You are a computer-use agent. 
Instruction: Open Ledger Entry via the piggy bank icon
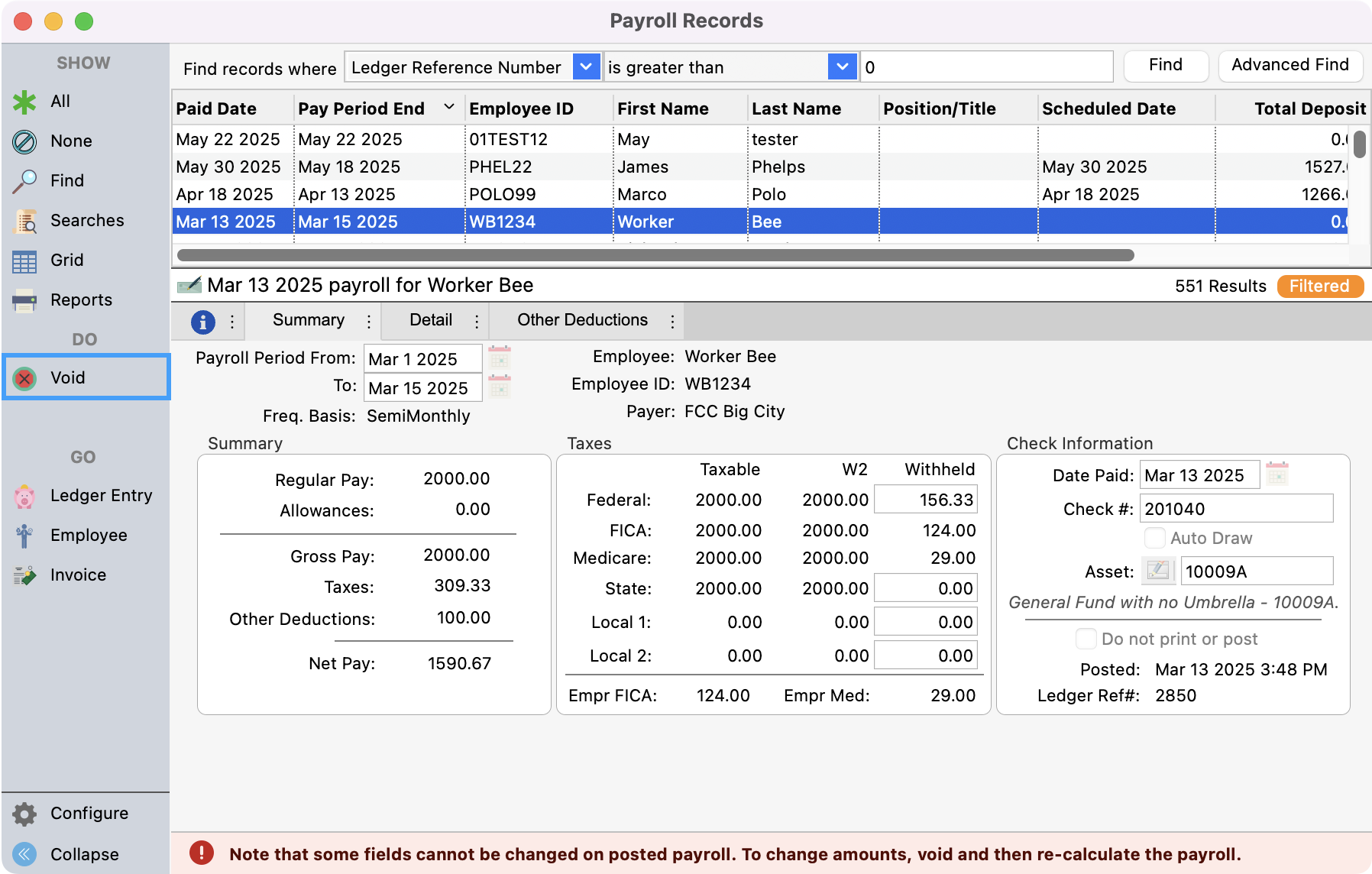[26, 495]
